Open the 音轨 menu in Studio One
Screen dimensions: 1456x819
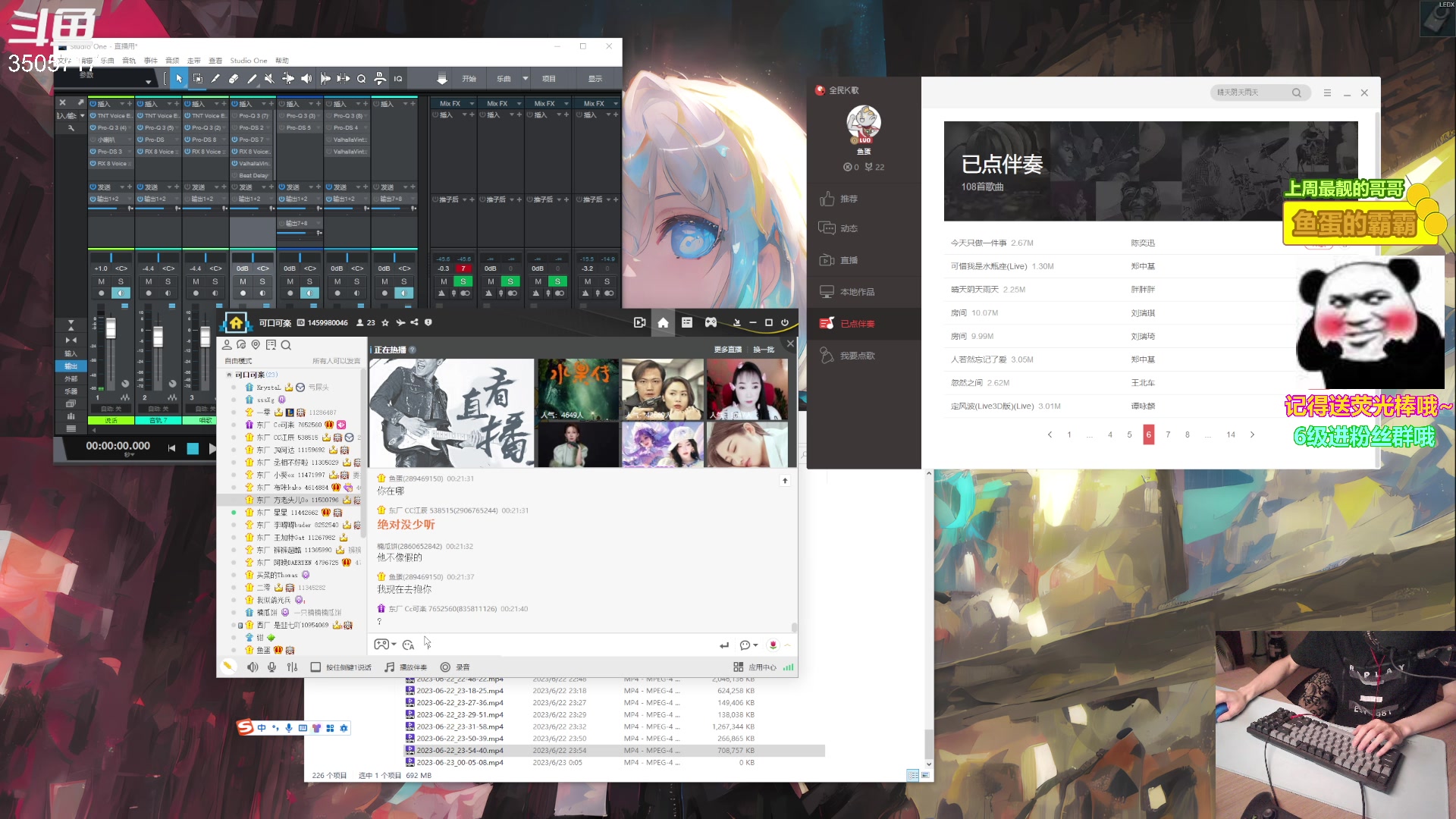[129, 61]
